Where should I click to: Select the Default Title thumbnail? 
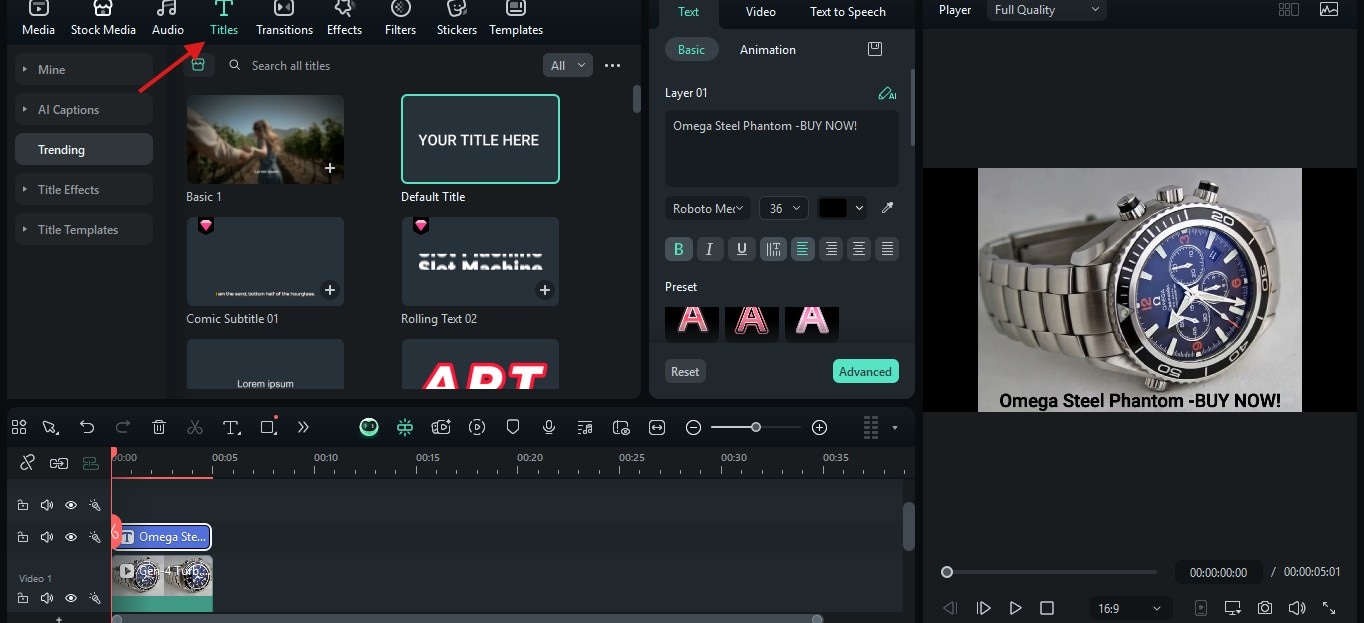480,139
